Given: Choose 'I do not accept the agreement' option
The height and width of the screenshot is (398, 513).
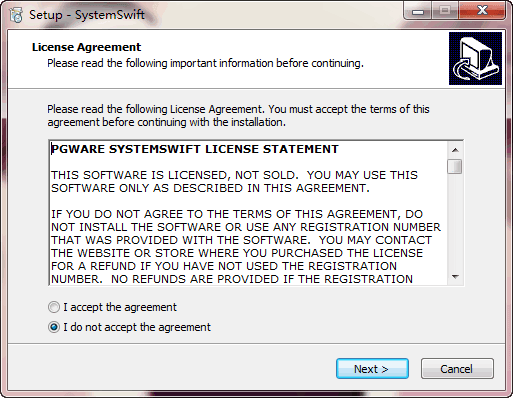Looking at the screenshot, I should click(x=54, y=327).
